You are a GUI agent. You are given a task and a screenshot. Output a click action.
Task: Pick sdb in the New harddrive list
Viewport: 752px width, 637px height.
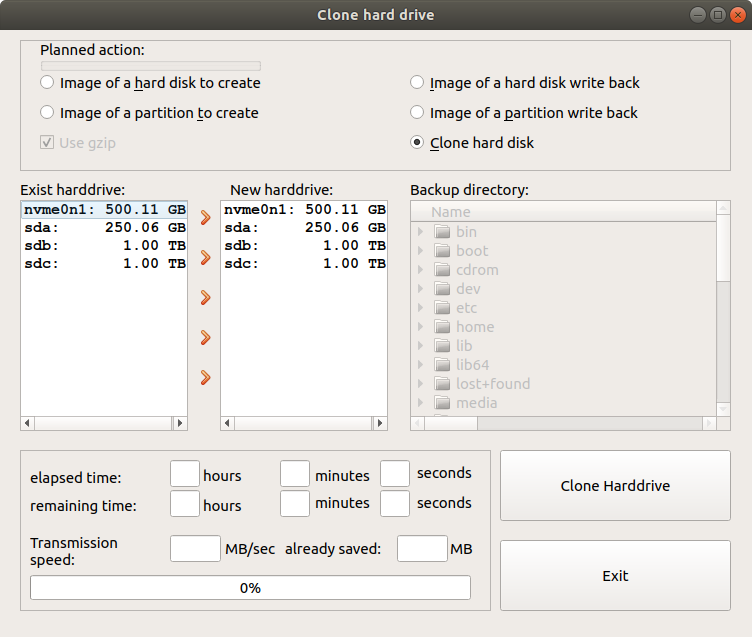point(305,246)
